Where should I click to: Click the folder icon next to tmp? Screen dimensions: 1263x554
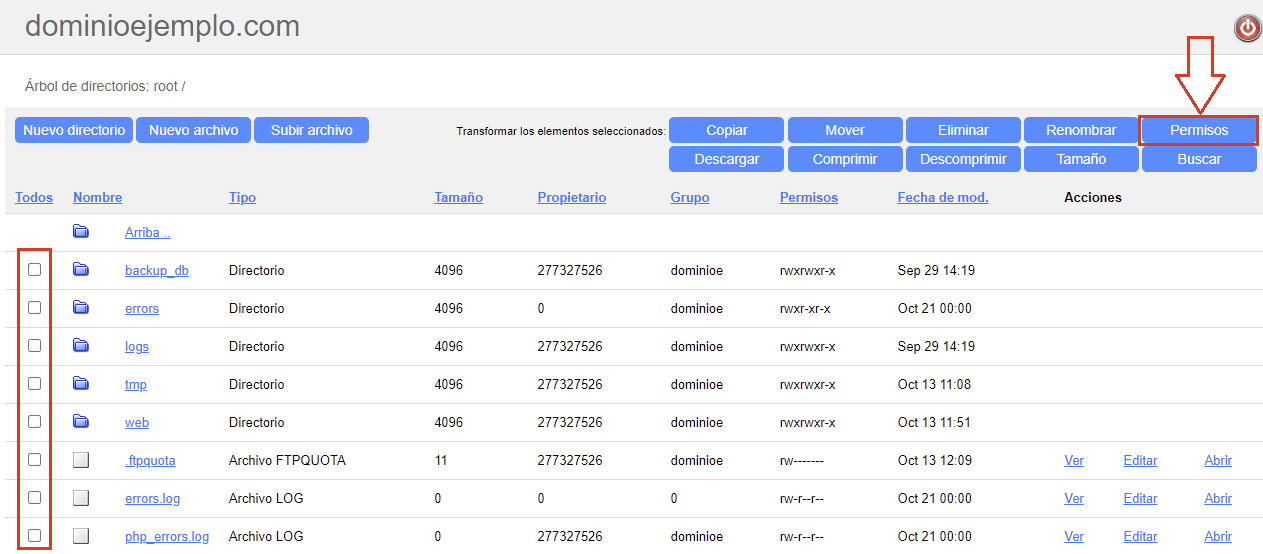click(81, 383)
